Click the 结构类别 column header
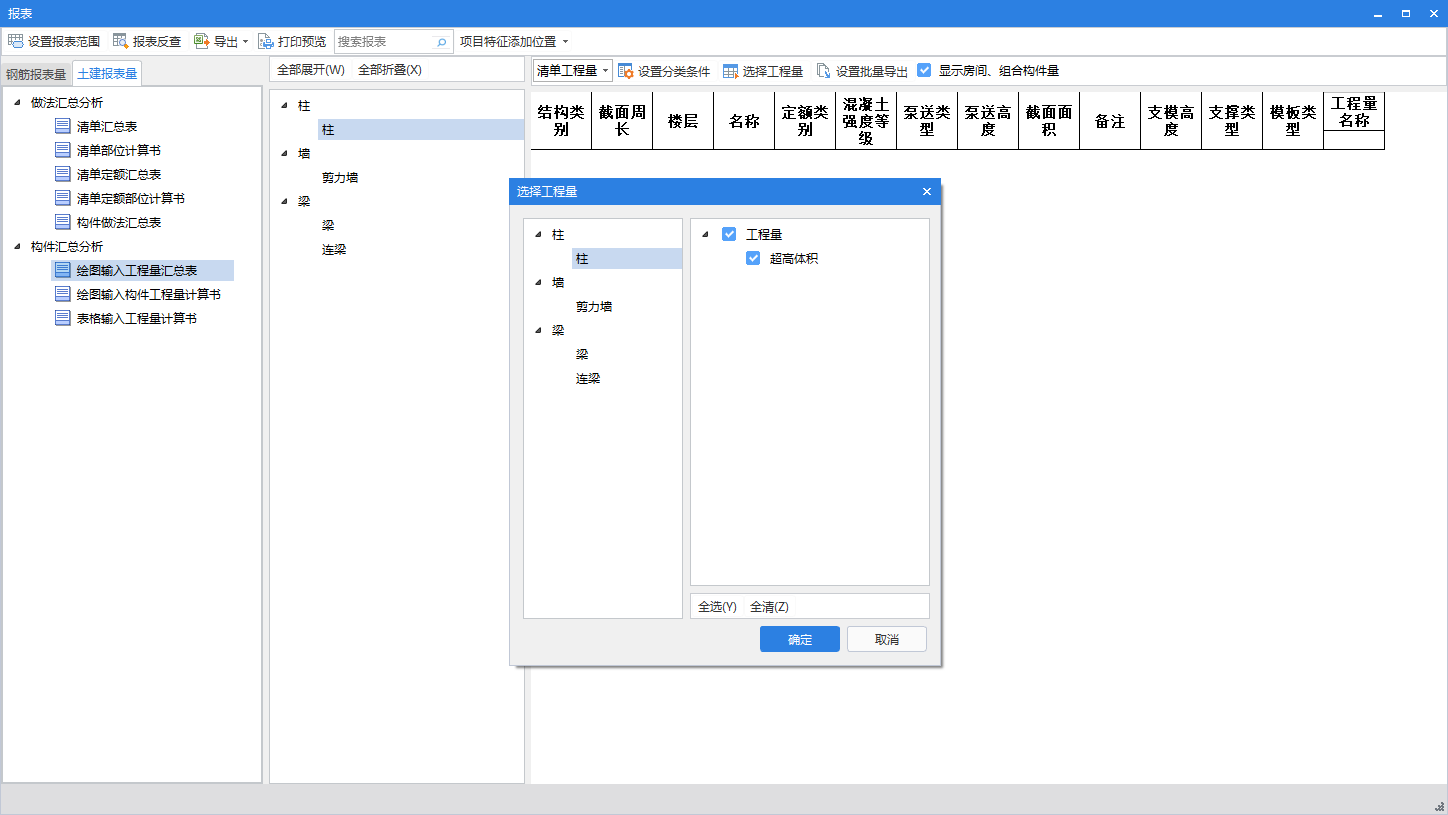 click(x=561, y=121)
